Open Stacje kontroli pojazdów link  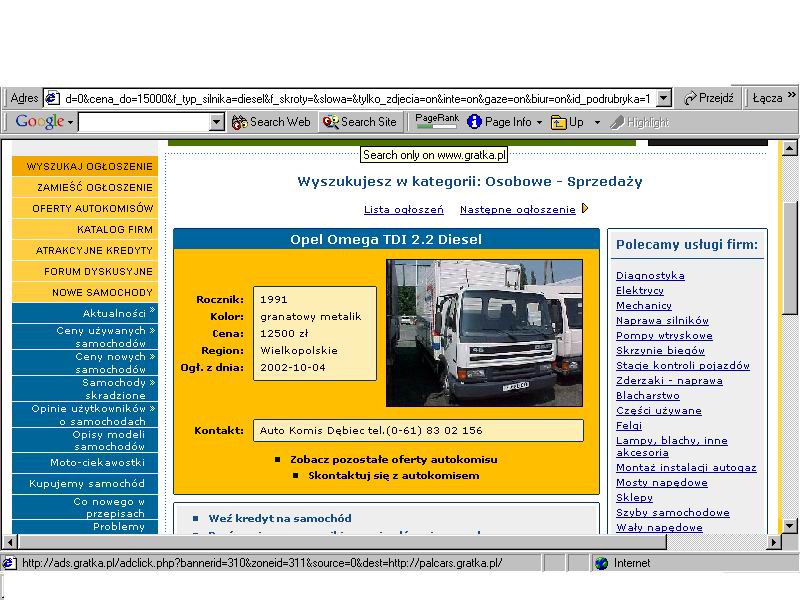683,365
